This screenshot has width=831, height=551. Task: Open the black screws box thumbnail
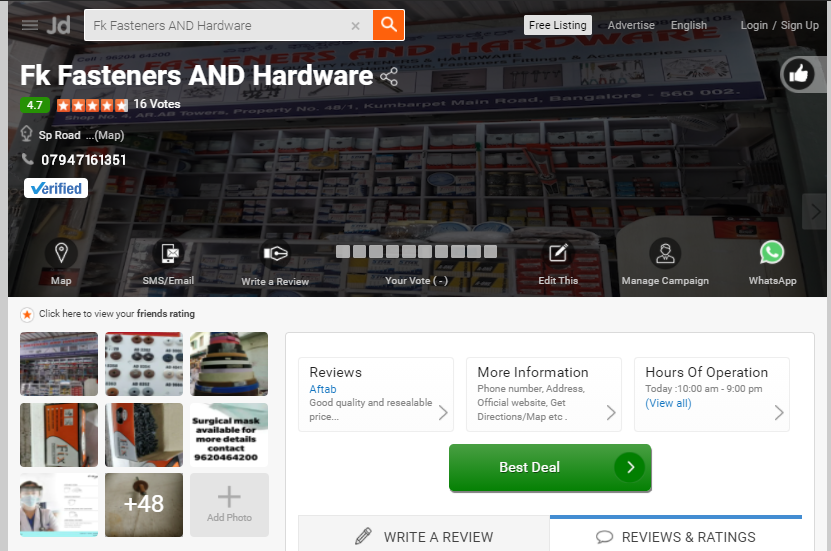(144, 435)
